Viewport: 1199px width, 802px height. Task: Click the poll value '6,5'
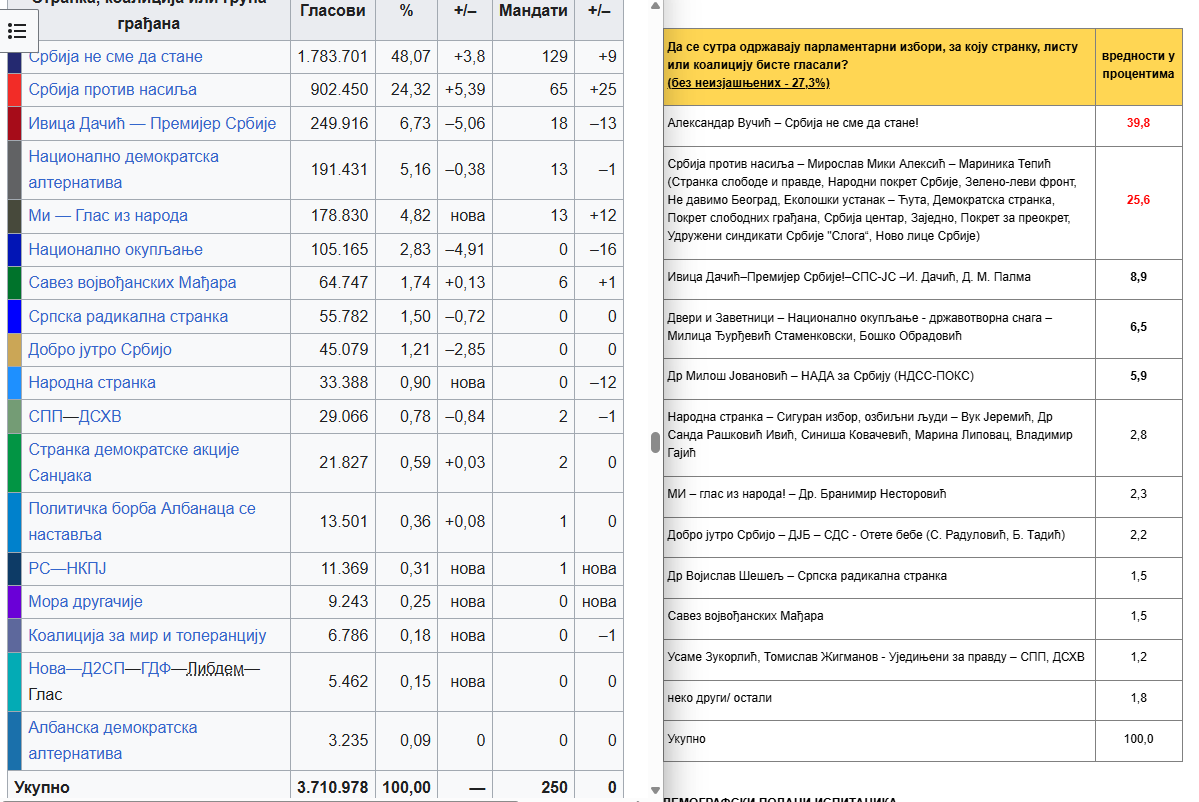pyautogui.click(x=1139, y=327)
